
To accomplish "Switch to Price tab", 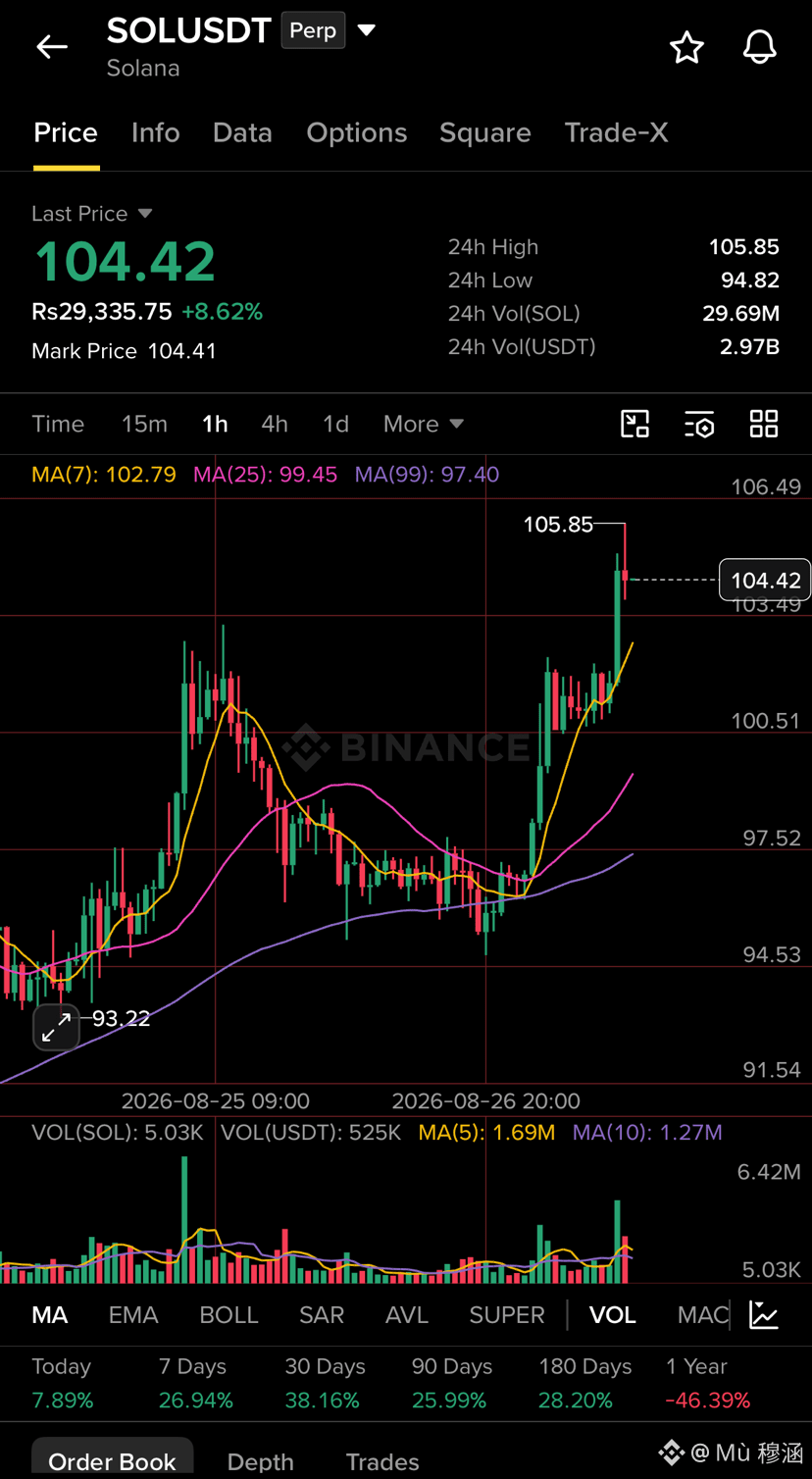I will (66, 132).
